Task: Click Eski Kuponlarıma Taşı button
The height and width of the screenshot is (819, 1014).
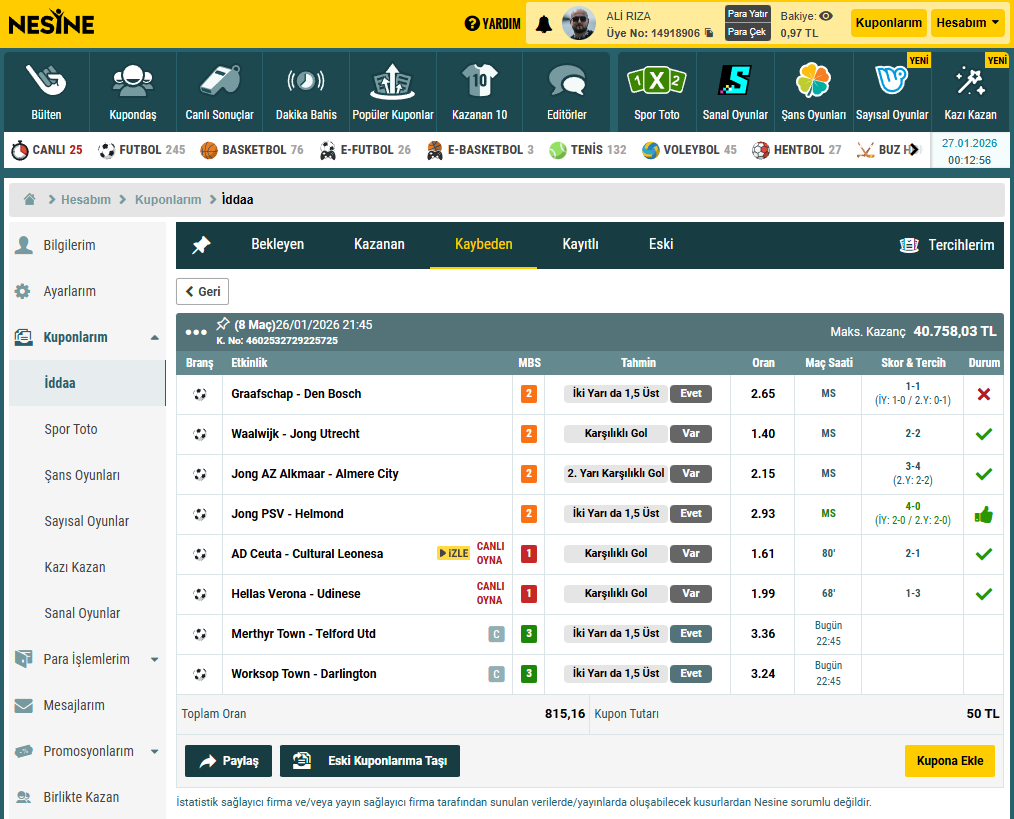Action: [x=370, y=761]
